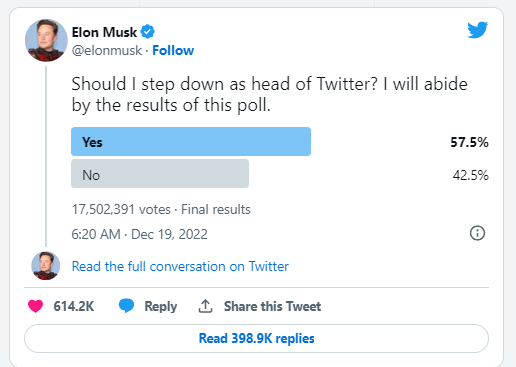The image size is (516, 367).
Task: Click the blue reply speech bubble icon
Action: pyautogui.click(x=126, y=306)
